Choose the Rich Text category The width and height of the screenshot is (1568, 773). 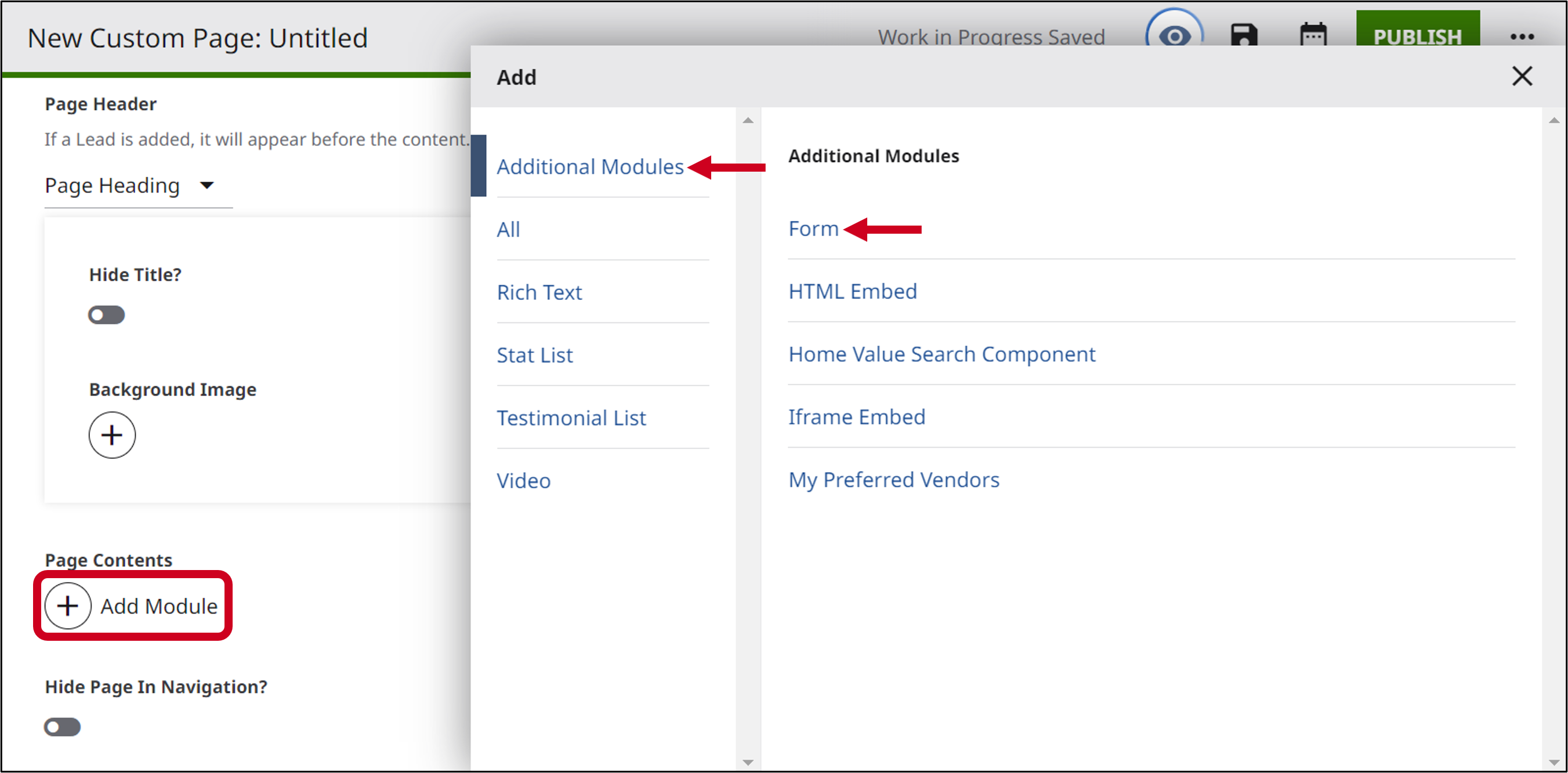pyautogui.click(x=539, y=292)
